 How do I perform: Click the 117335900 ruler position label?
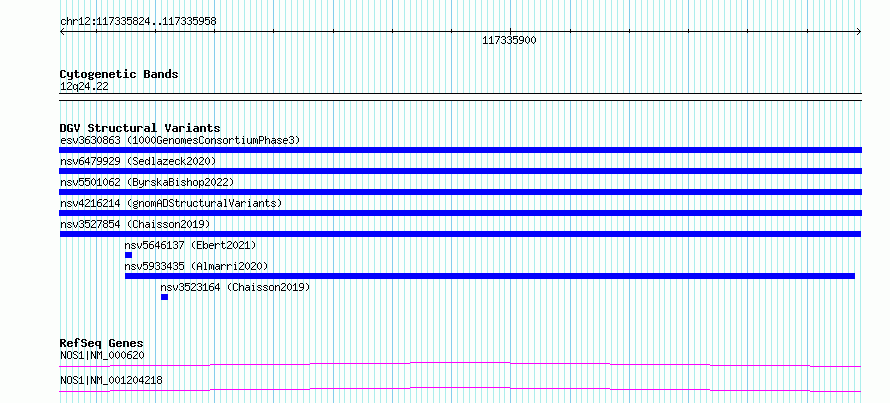coord(509,40)
